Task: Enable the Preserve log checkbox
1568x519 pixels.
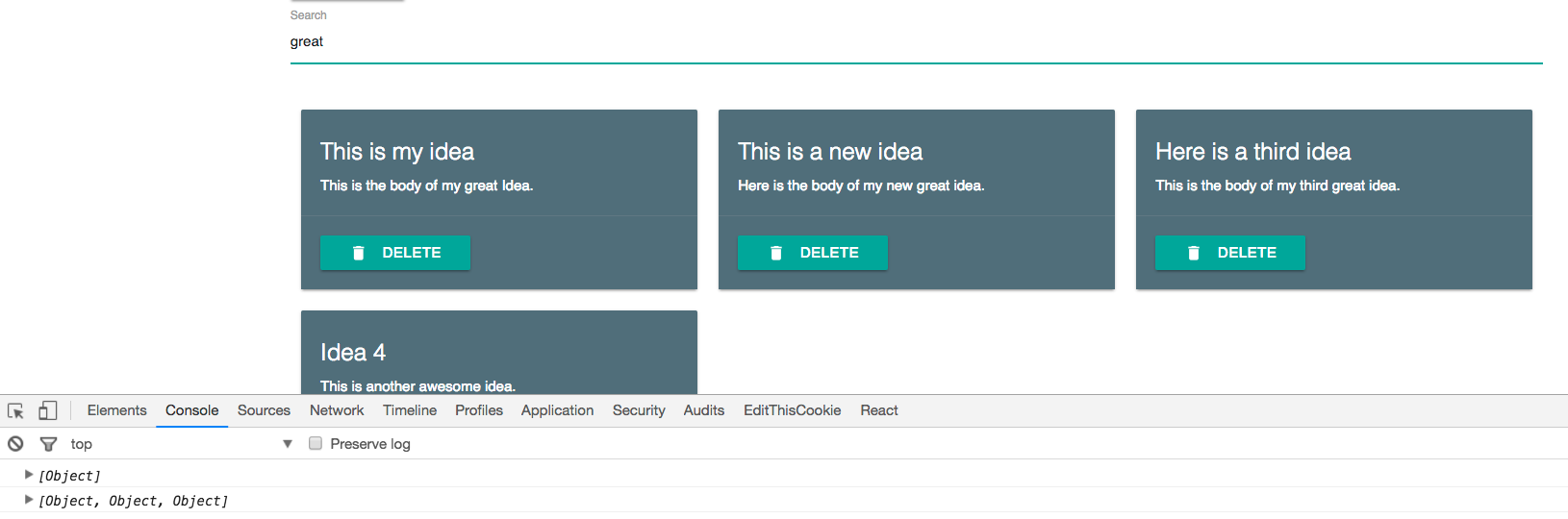Action: (x=316, y=443)
